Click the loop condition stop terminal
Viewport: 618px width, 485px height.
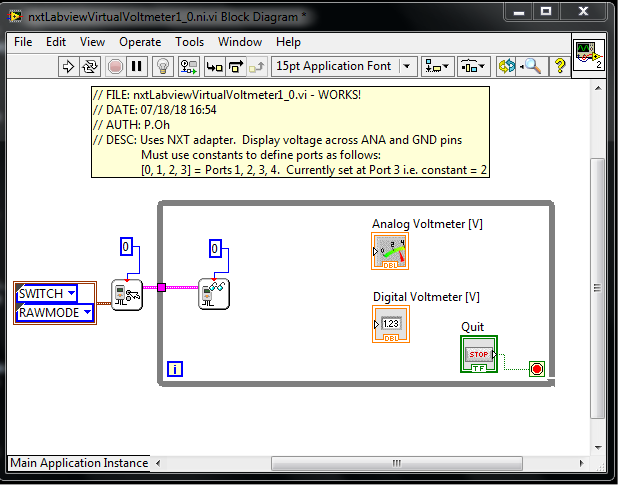click(537, 369)
